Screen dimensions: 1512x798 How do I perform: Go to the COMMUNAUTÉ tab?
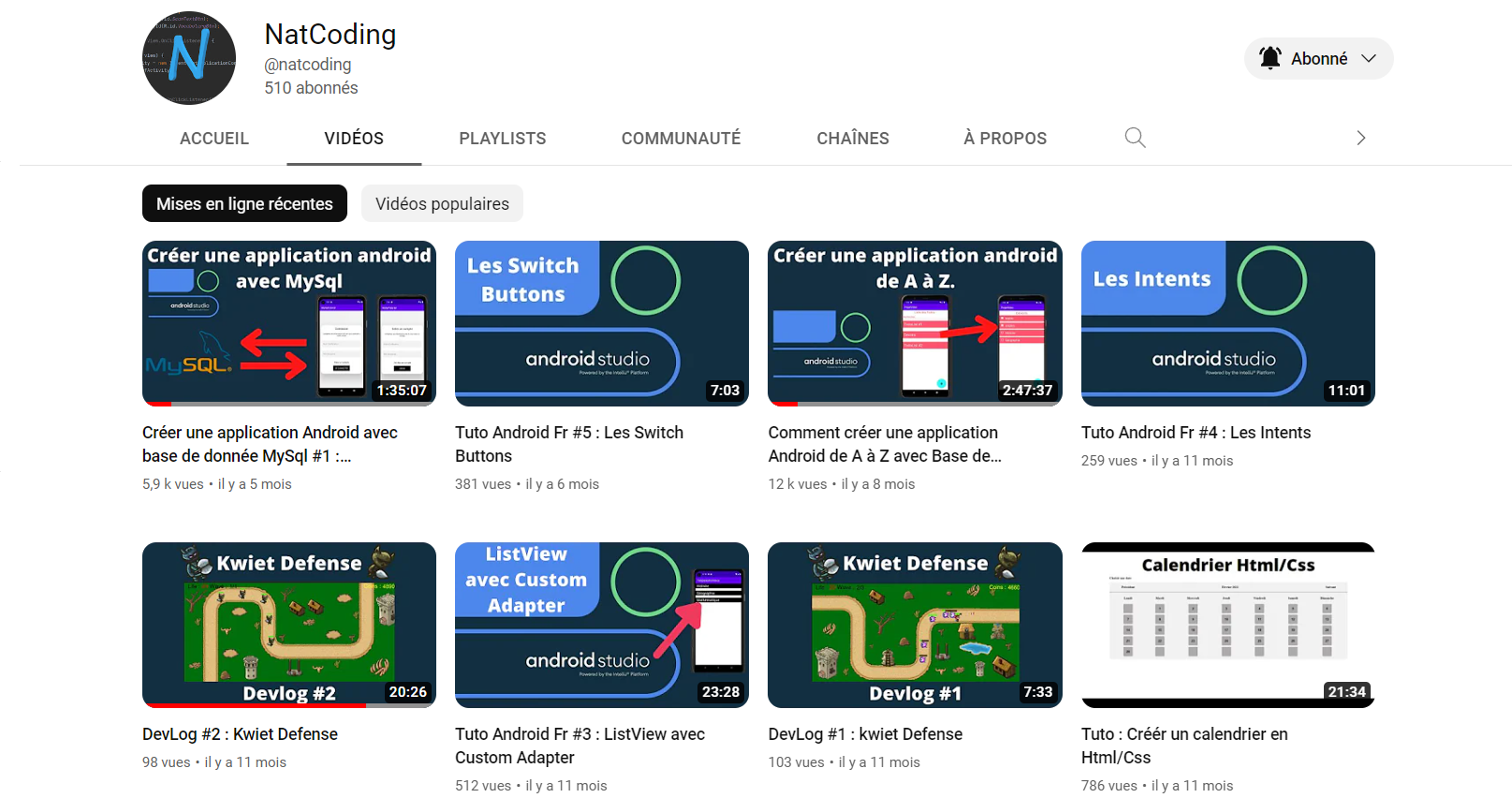(x=681, y=139)
